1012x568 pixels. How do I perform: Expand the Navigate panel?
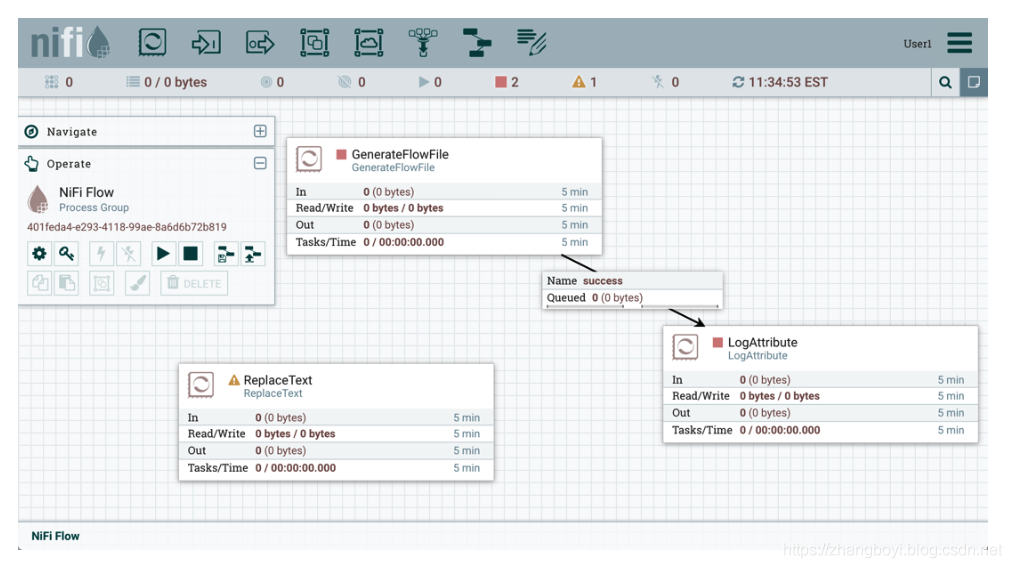(260, 131)
